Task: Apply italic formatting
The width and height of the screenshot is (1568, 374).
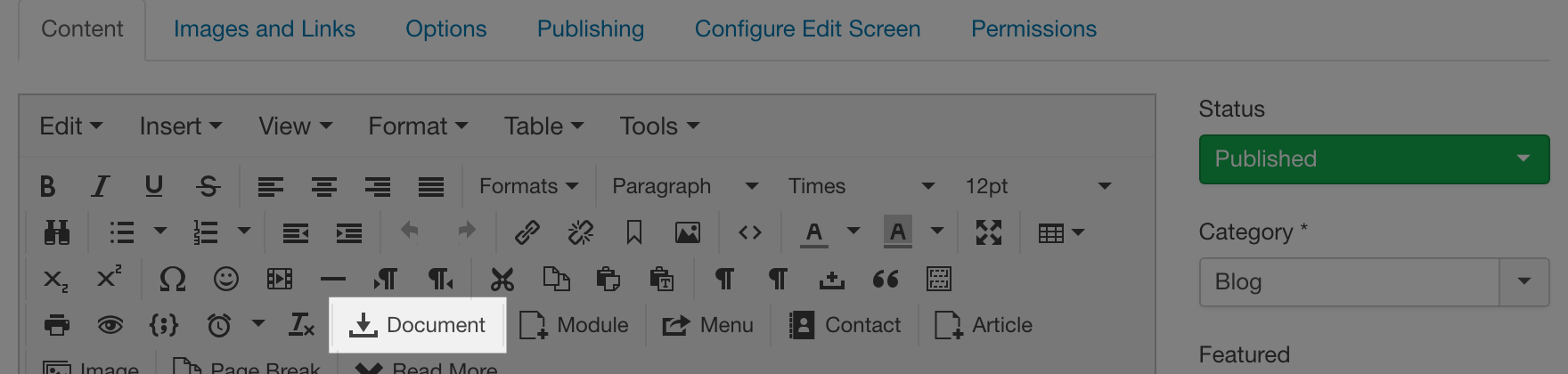Action: click(101, 186)
